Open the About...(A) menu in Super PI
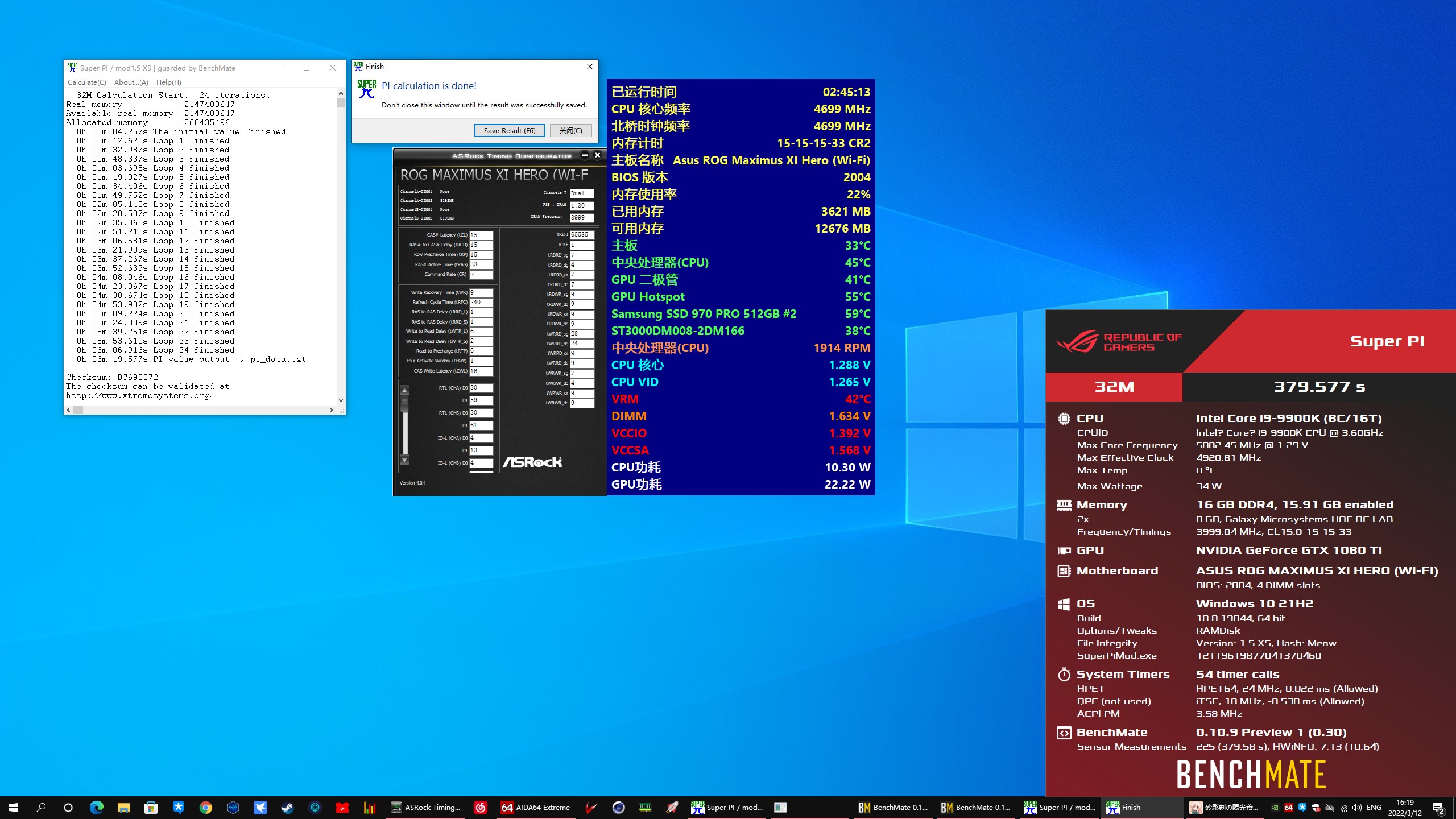1456x819 pixels. pyautogui.click(x=131, y=82)
